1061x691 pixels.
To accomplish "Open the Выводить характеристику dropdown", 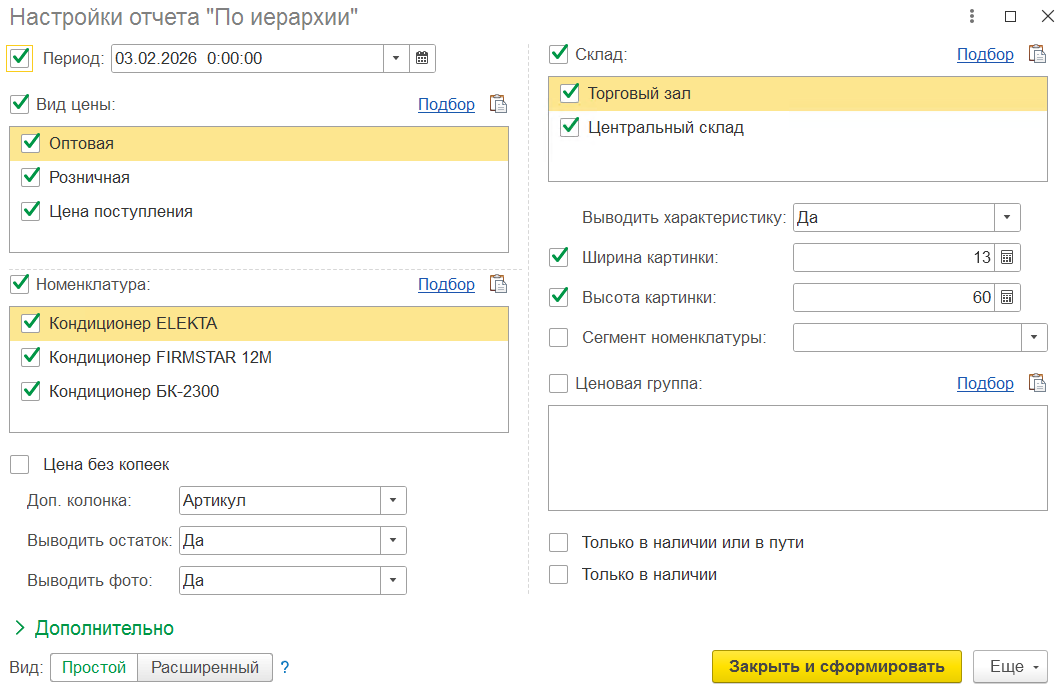I will pyautogui.click(x=1007, y=217).
